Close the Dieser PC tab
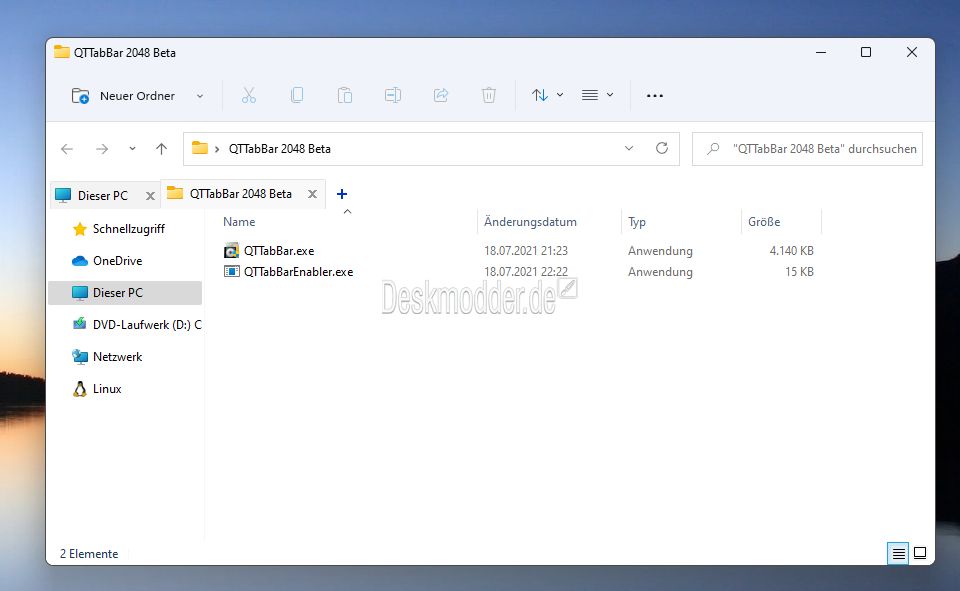 click(150, 196)
